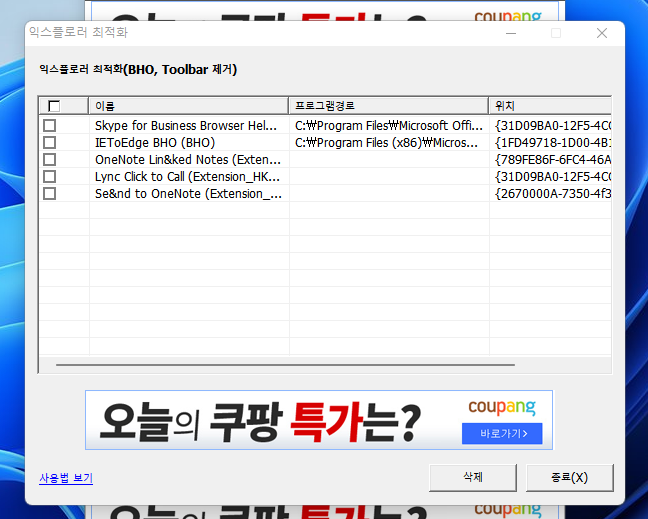Click the 종료(X) button

click(569, 477)
